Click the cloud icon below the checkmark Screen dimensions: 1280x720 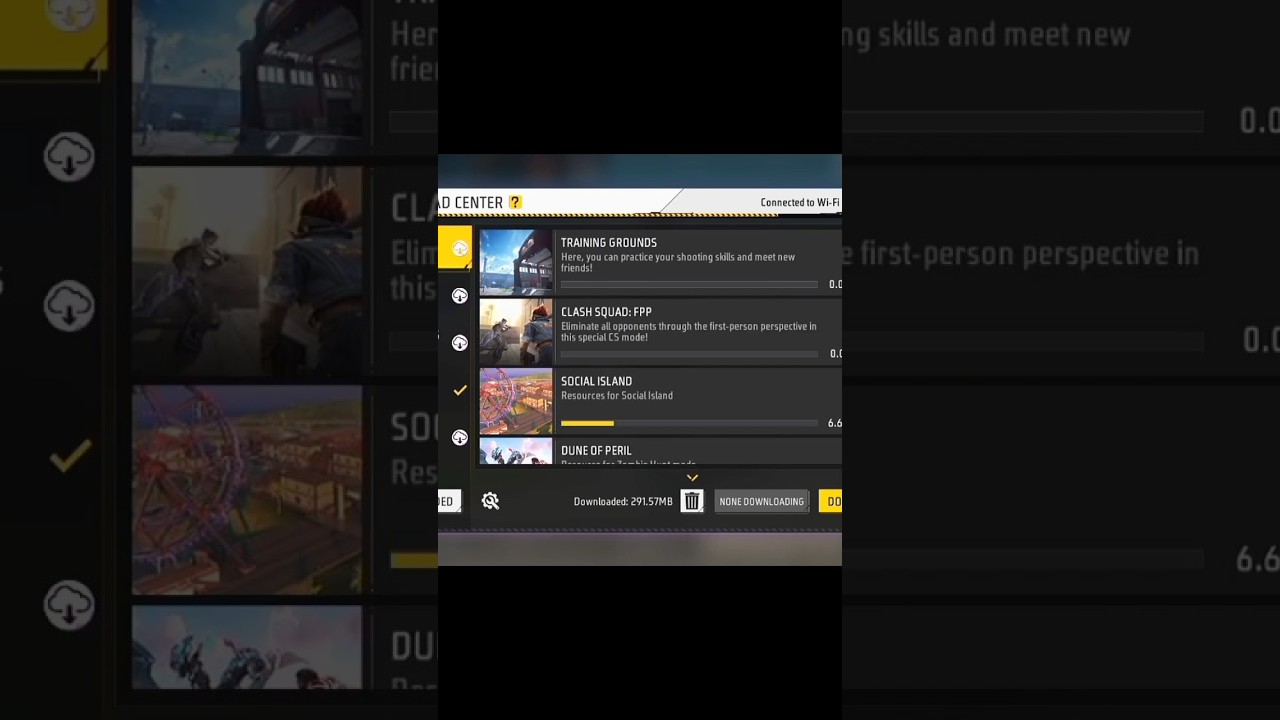(x=460, y=438)
